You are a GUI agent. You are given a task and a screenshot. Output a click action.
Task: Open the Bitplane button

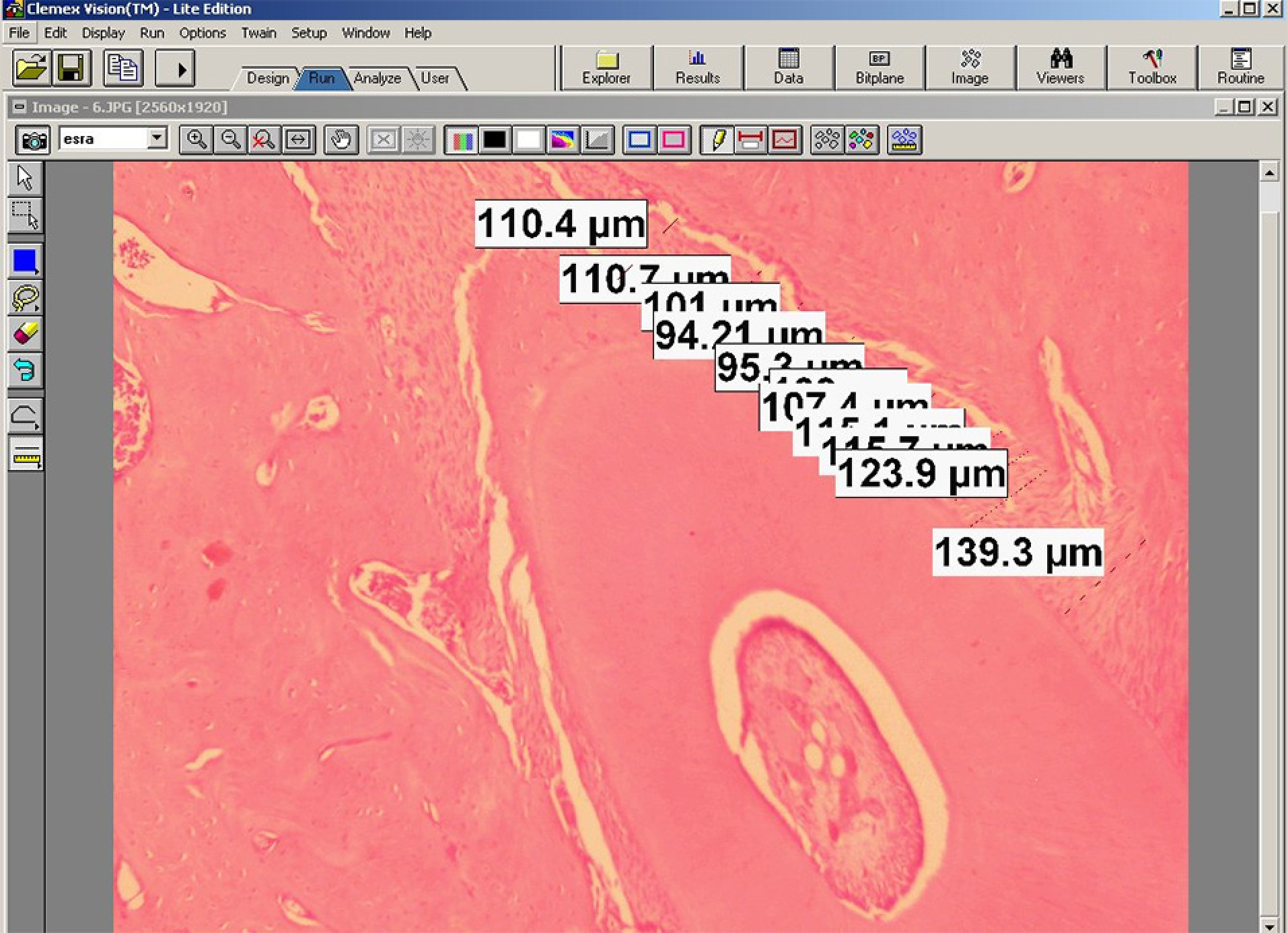coord(879,67)
